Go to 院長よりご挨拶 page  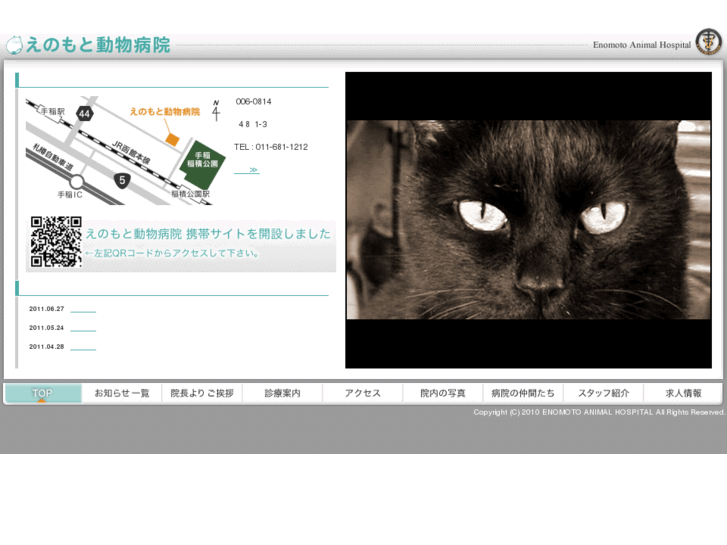point(202,393)
